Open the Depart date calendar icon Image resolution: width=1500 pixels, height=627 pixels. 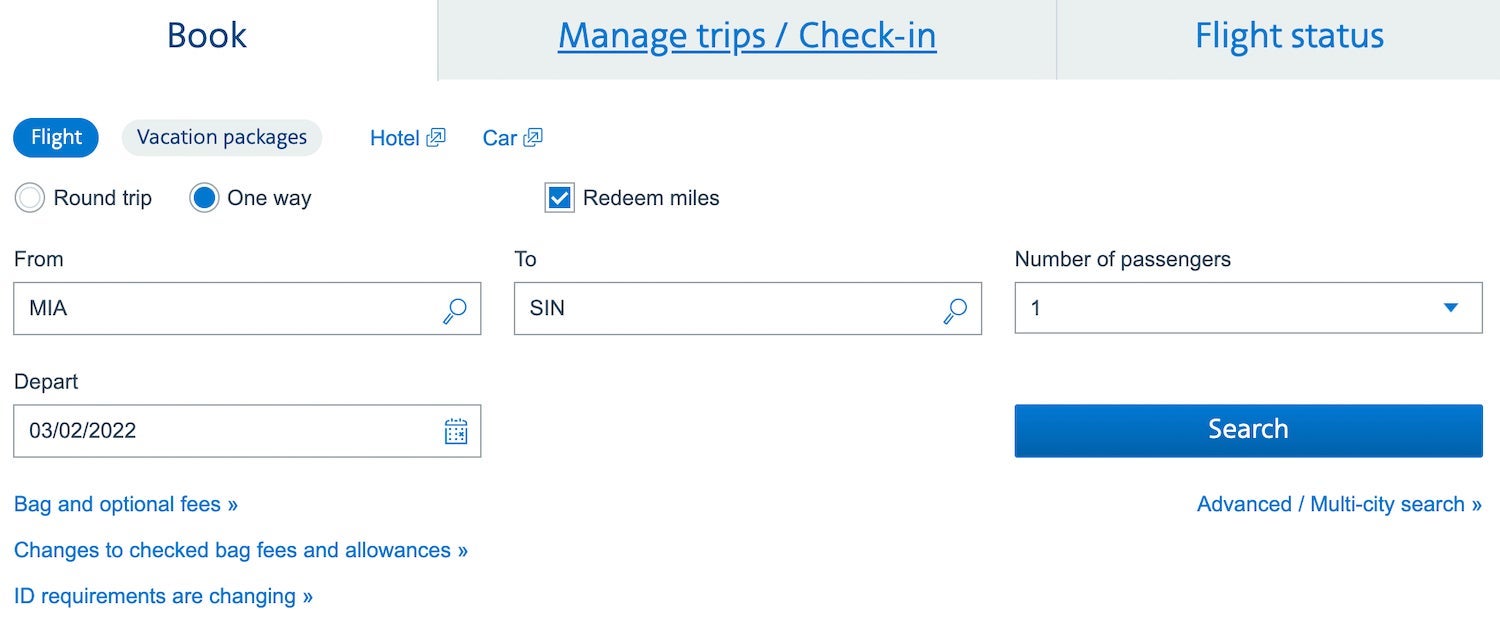click(x=456, y=431)
